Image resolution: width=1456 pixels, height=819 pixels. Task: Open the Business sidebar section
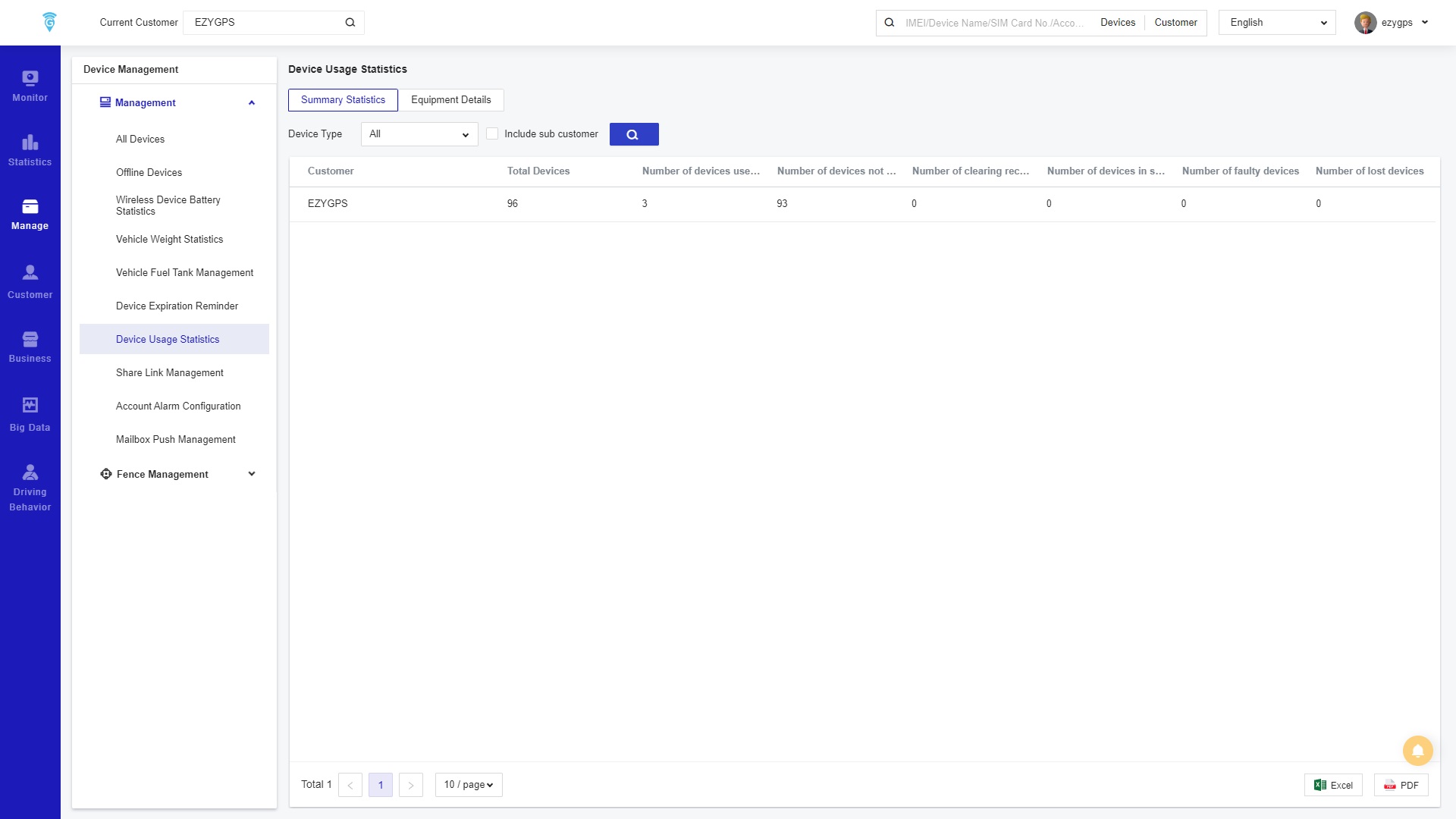pos(30,347)
